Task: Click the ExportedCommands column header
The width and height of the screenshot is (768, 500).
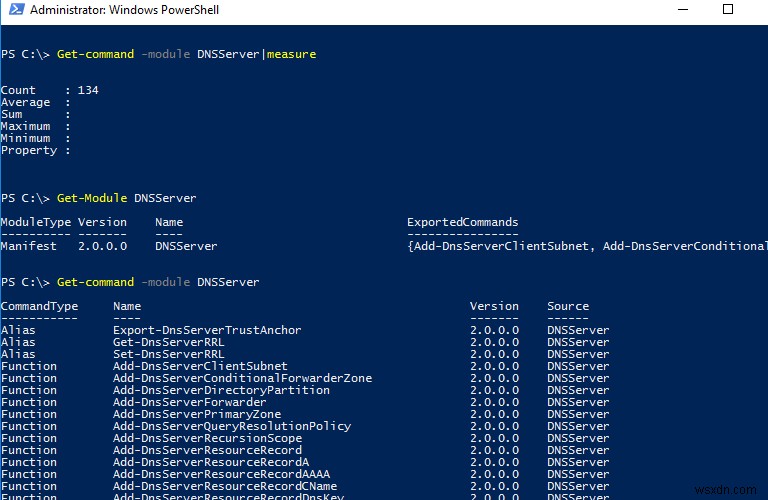Action: click(x=462, y=222)
